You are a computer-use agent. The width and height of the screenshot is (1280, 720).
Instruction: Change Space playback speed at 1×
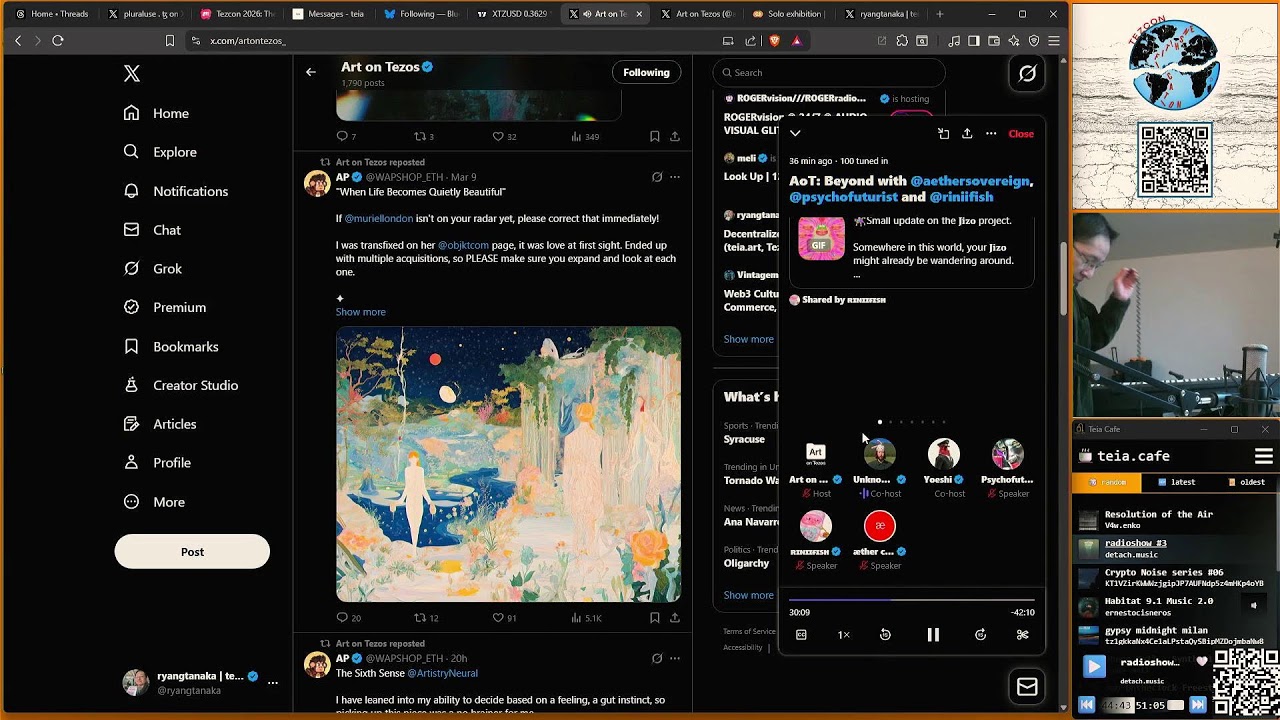coord(843,635)
